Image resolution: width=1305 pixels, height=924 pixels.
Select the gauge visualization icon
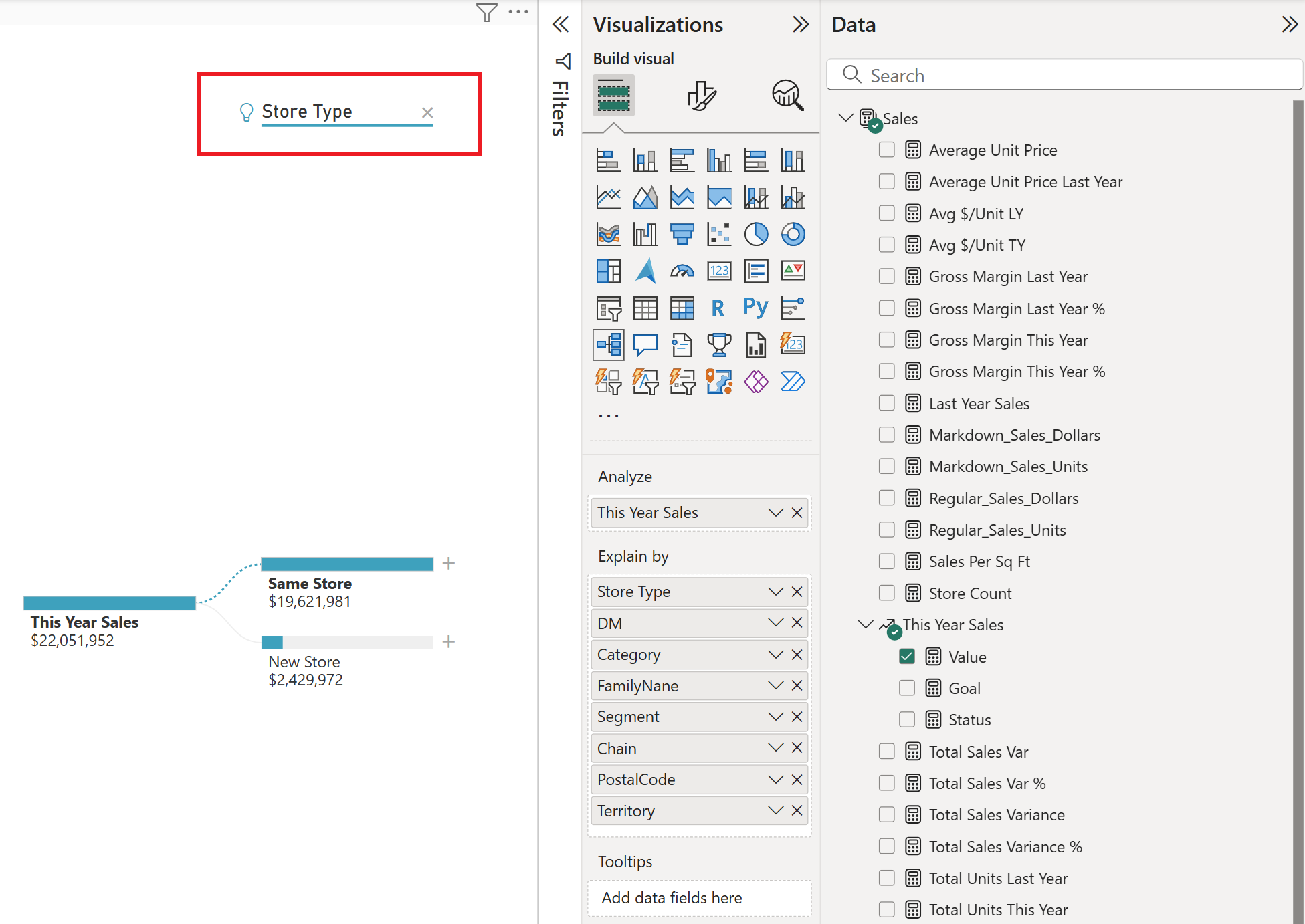coord(682,271)
